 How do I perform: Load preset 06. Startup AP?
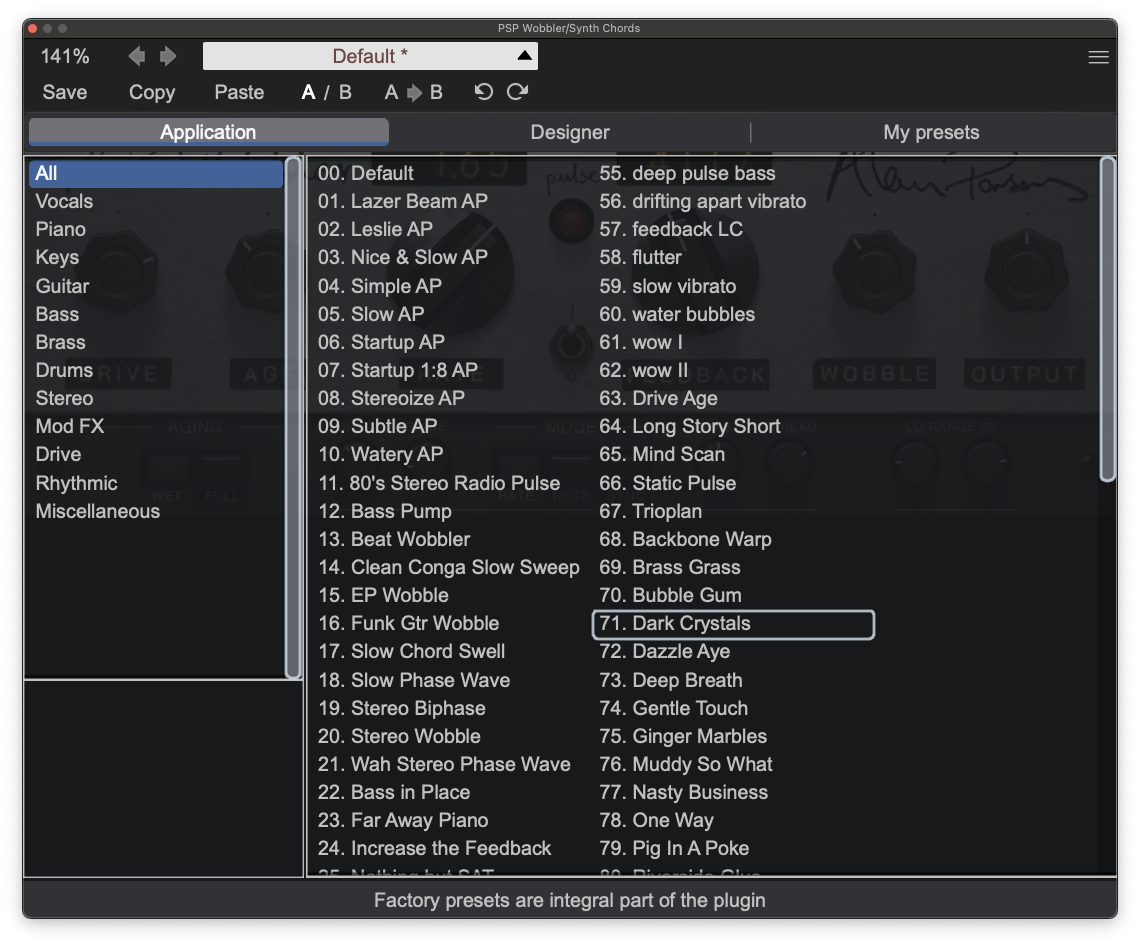tap(382, 342)
